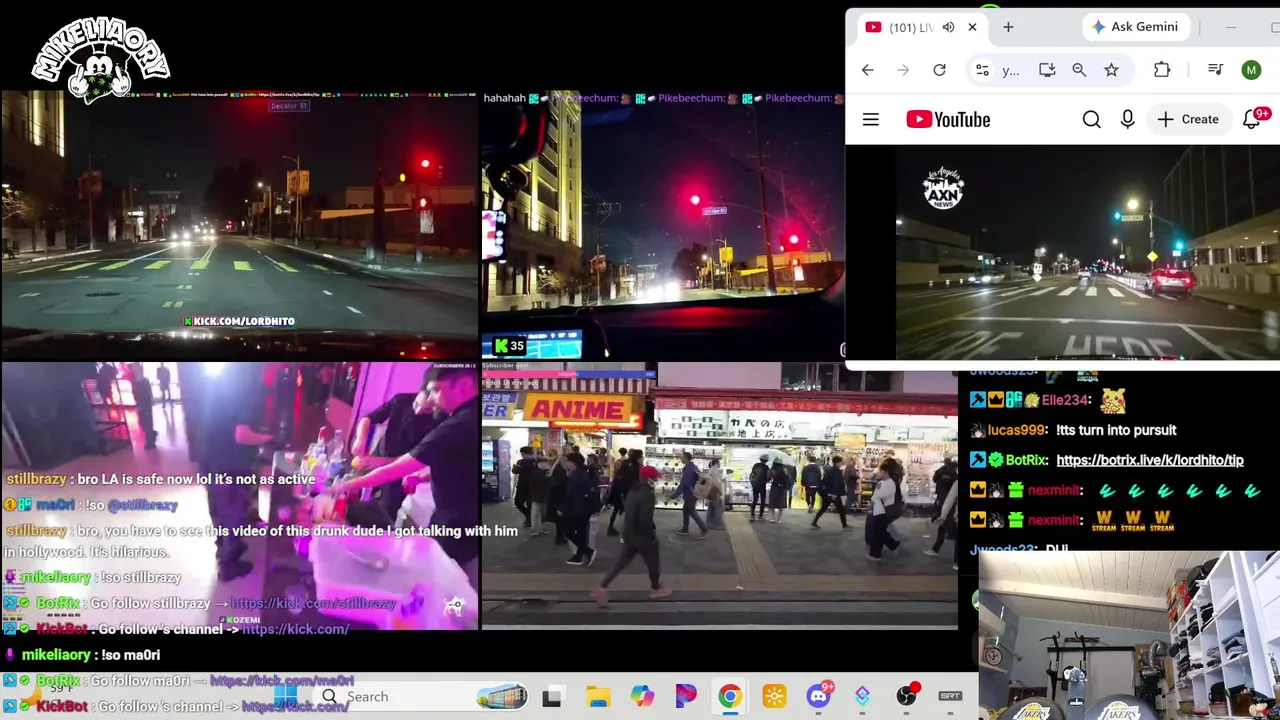Open the media controls icon in Chrome toolbar
Screen dimensions: 1280x720
pyautogui.click(x=1215, y=70)
